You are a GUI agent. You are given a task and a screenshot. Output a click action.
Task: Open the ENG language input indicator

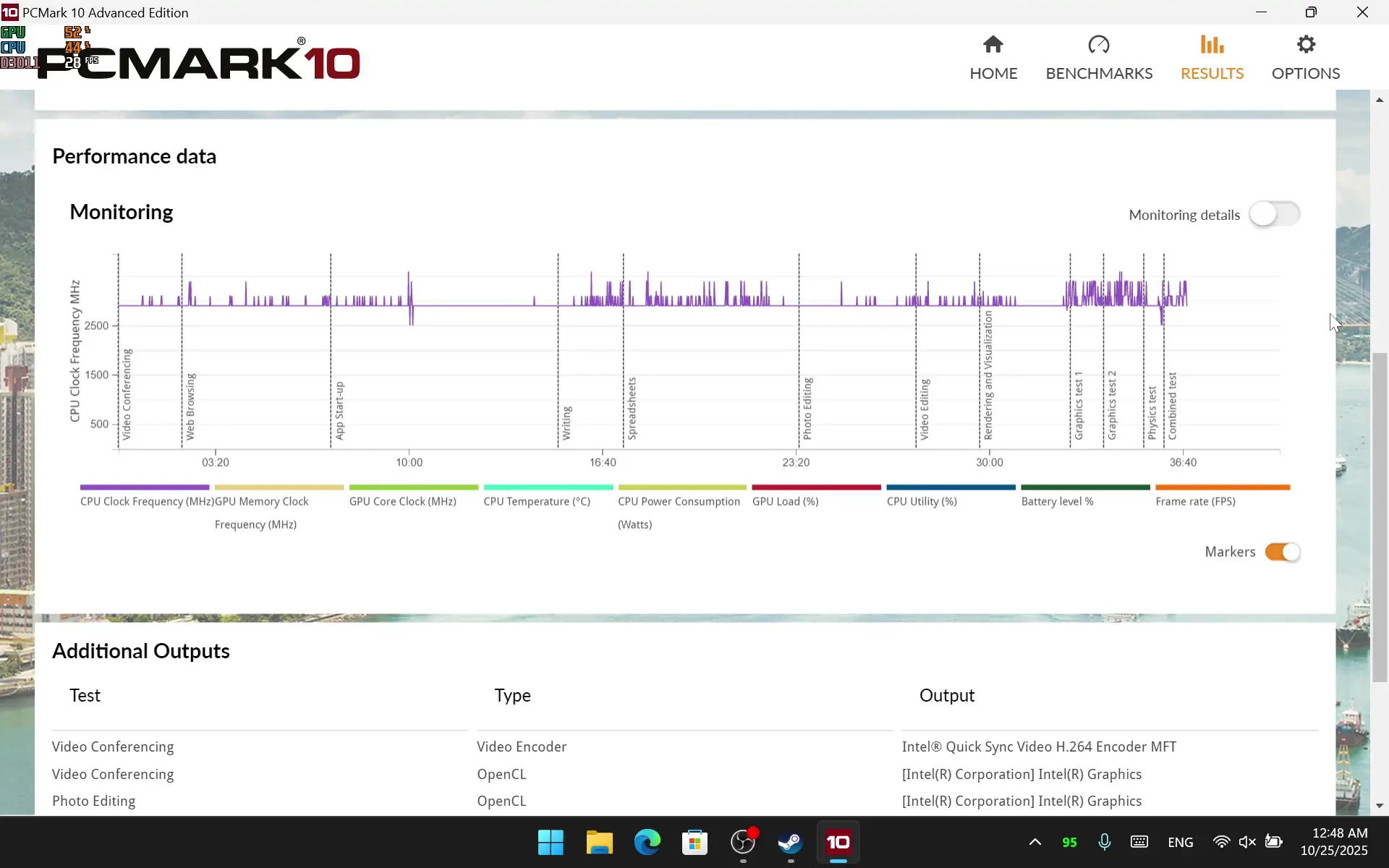1180,842
